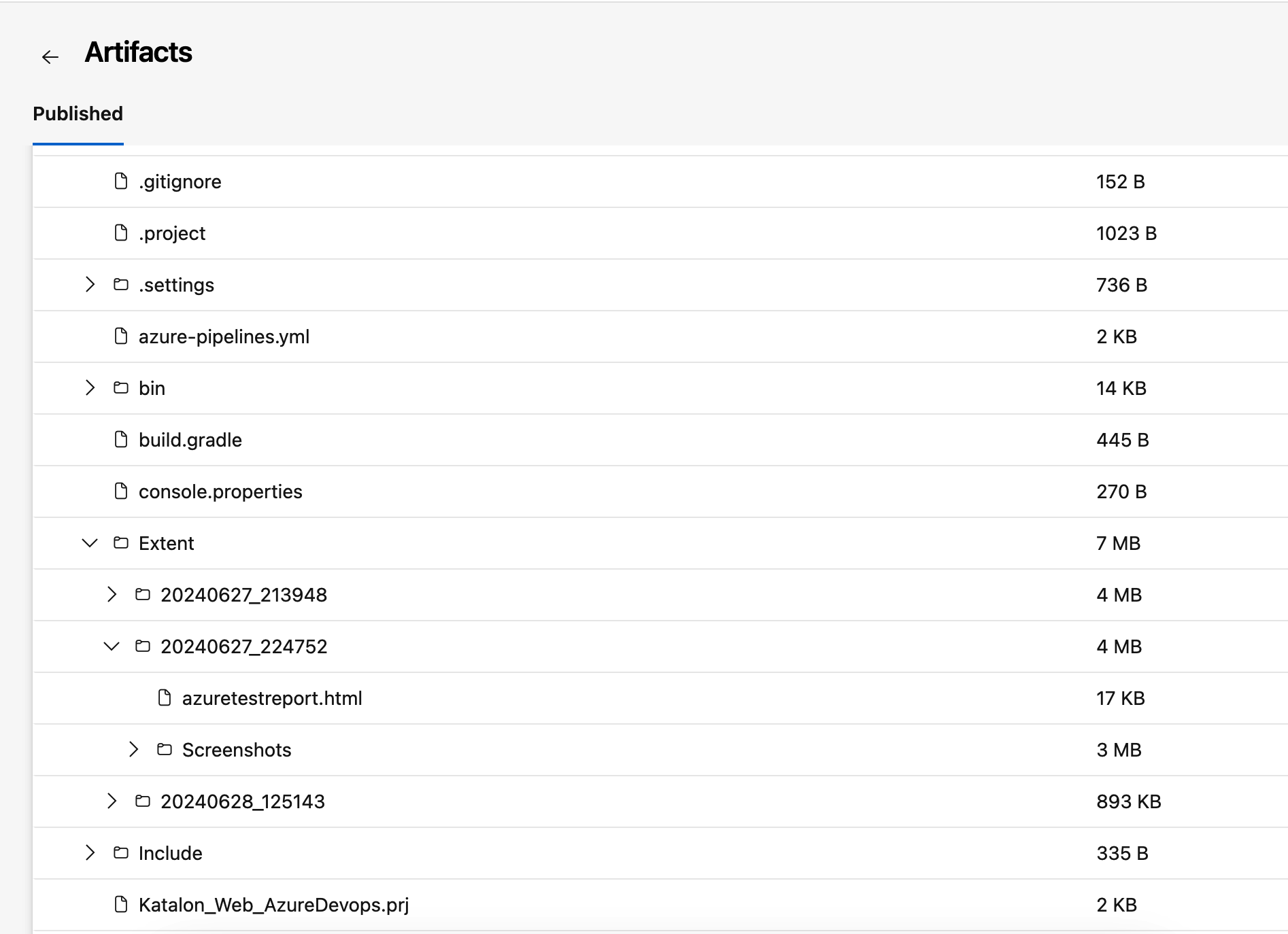1288x934 pixels.
Task: Expand the Include folder
Action: click(90, 853)
